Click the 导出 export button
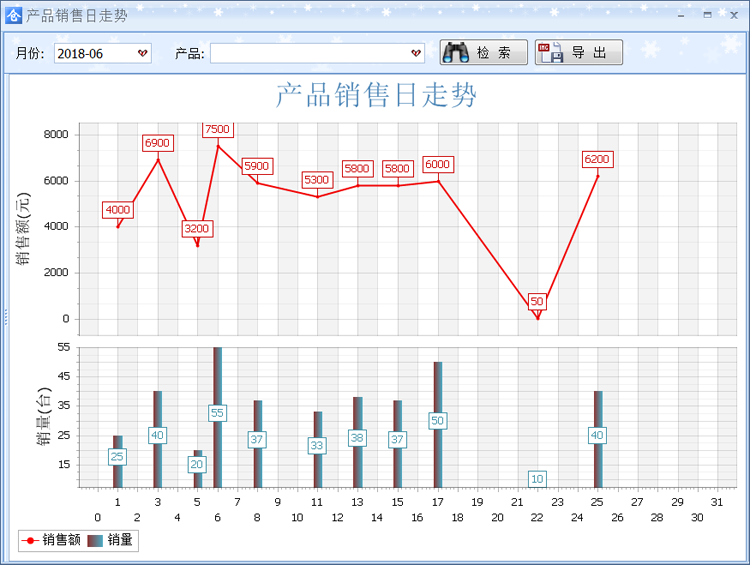The image size is (750, 565). (579, 52)
